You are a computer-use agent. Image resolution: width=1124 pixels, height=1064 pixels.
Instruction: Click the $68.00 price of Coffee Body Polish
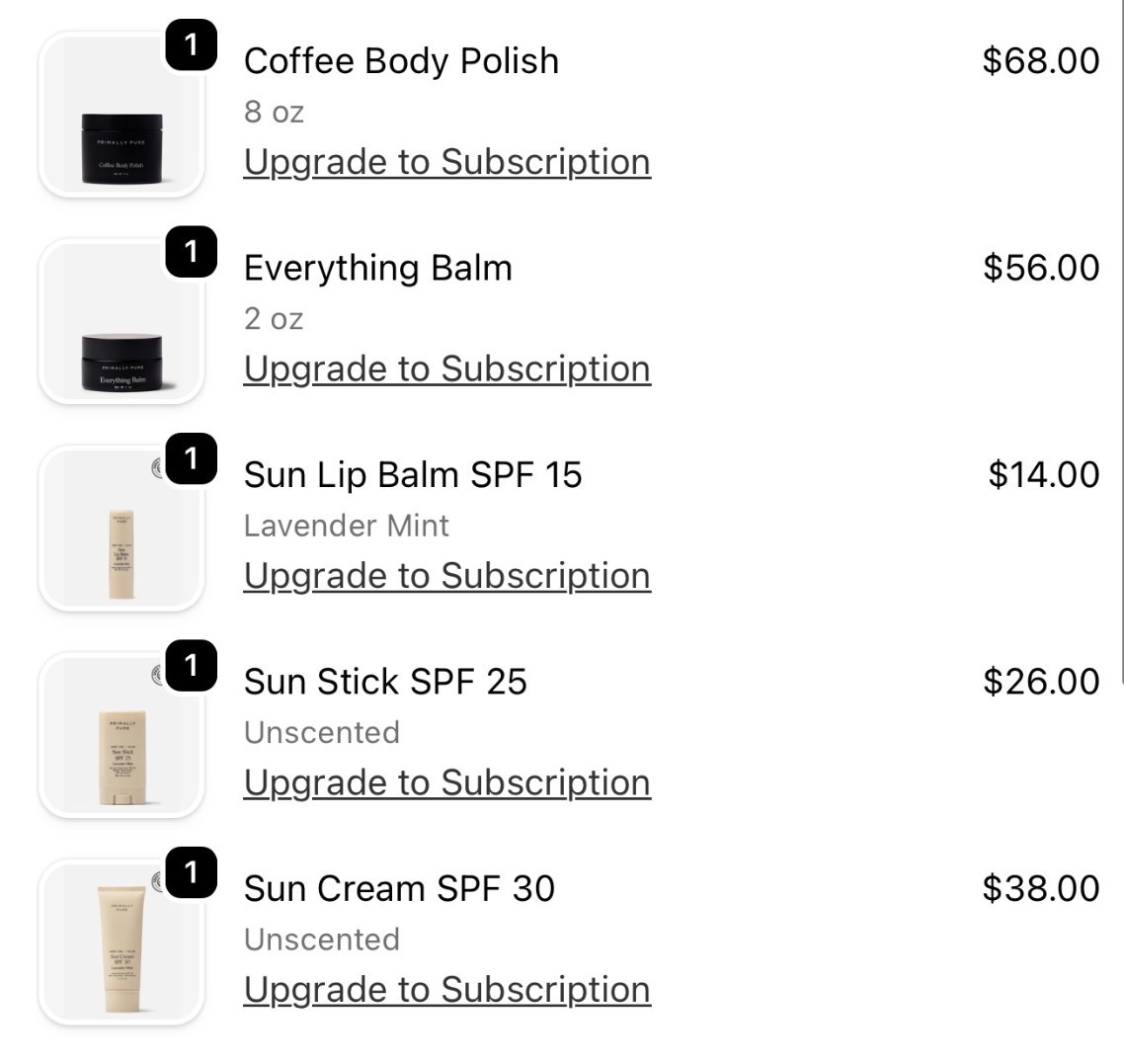click(1039, 60)
